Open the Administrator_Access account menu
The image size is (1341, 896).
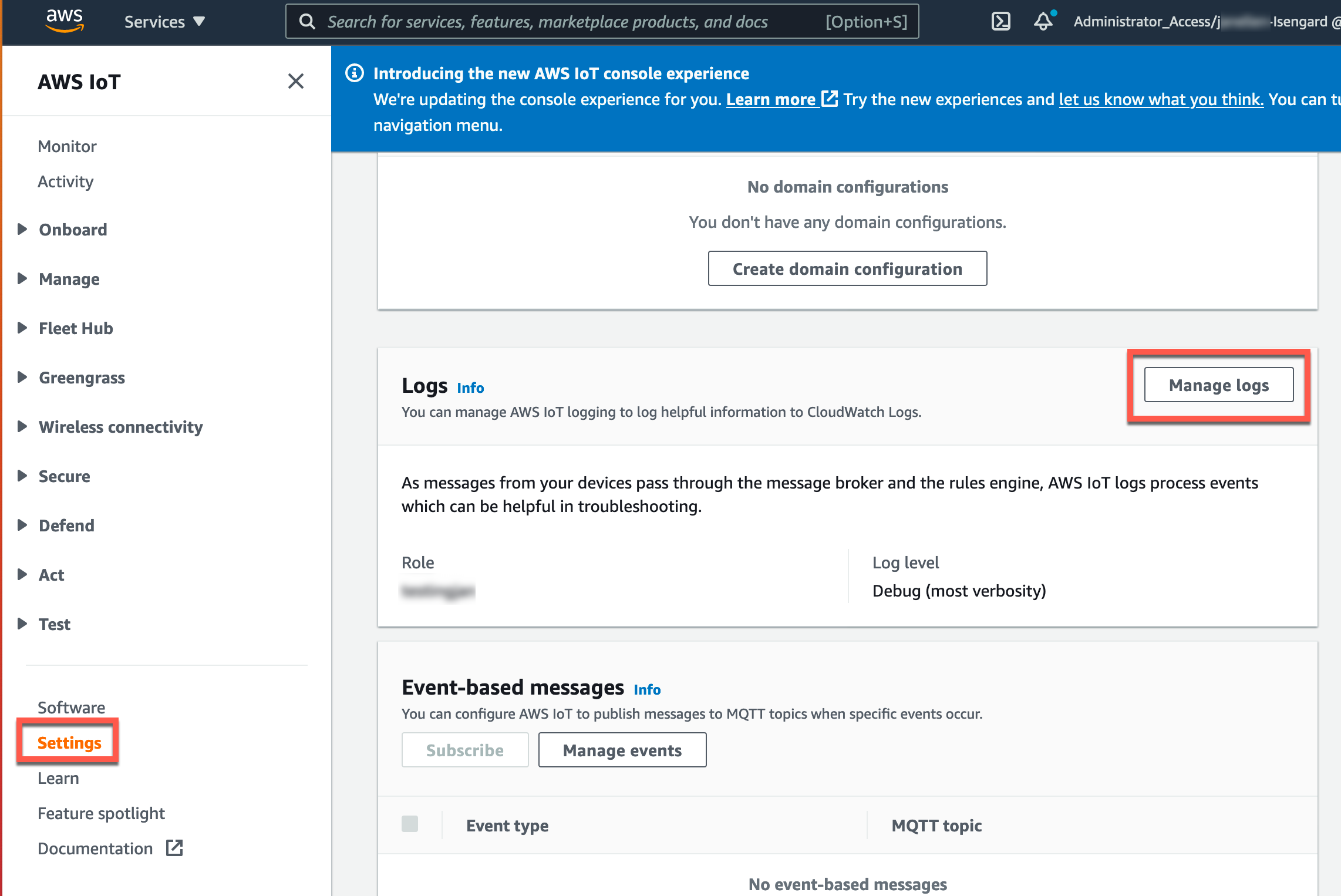coord(1207,22)
